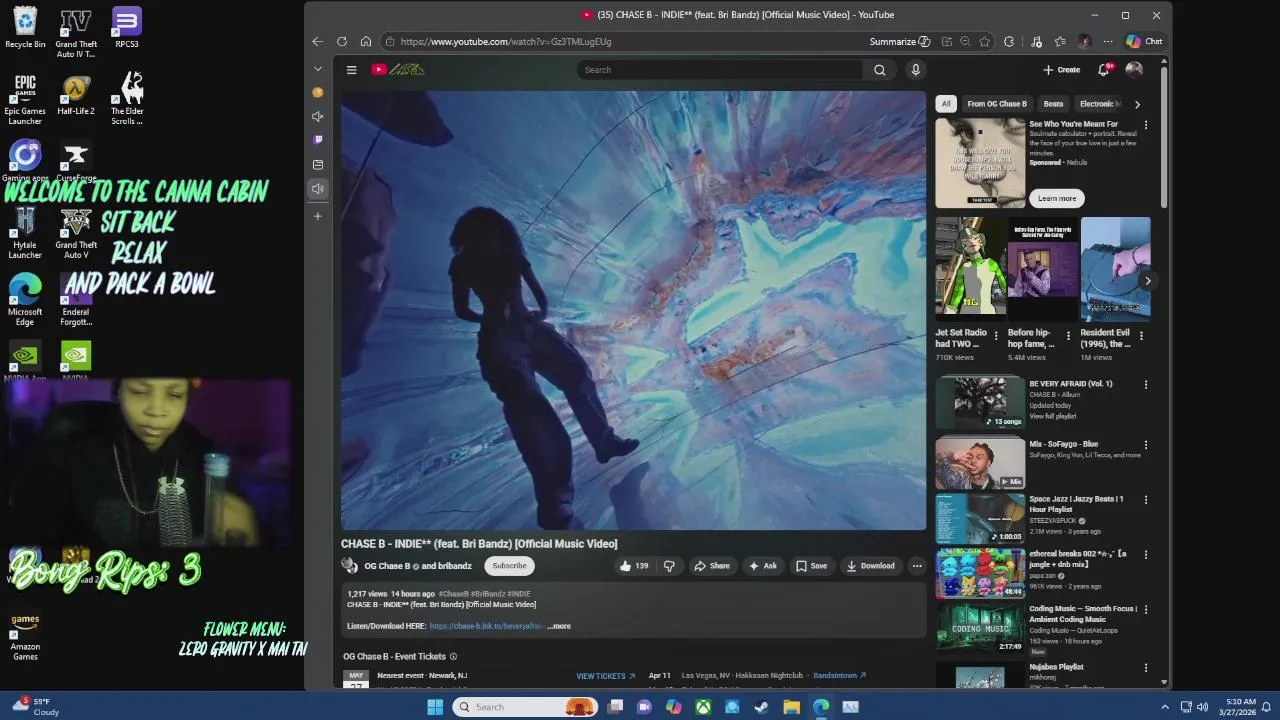
Task: Open RPCS3 desktop shortcut
Action: 126,27
